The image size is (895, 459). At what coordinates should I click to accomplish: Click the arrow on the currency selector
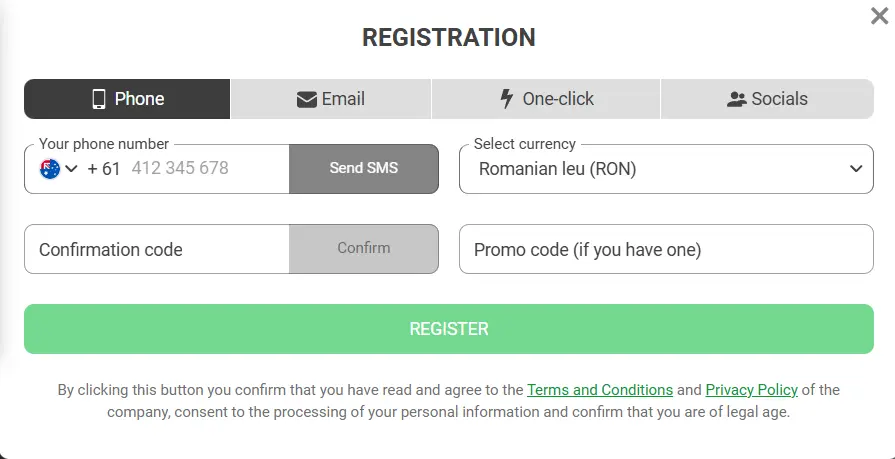[x=855, y=169]
